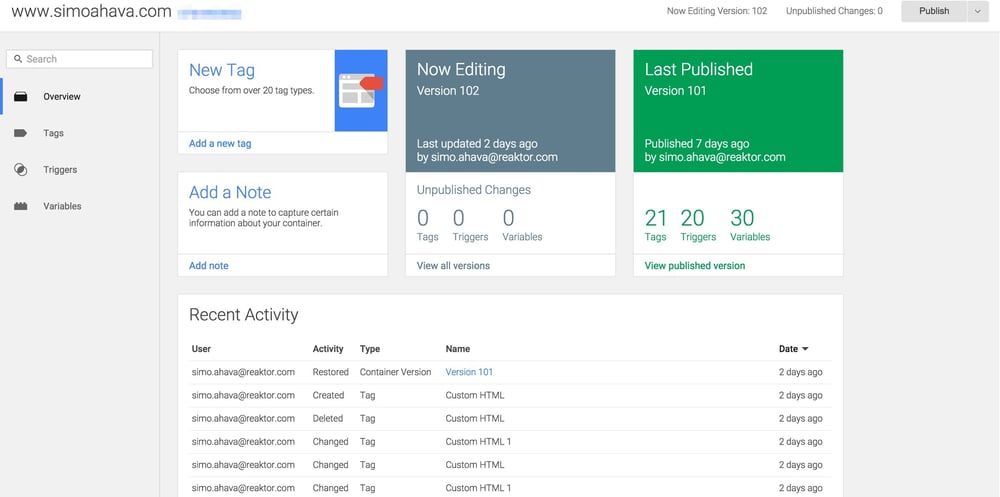Click the Tags label icon in sidebar
This screenshot has width=1000, height=497.
(x=20, y=133)
